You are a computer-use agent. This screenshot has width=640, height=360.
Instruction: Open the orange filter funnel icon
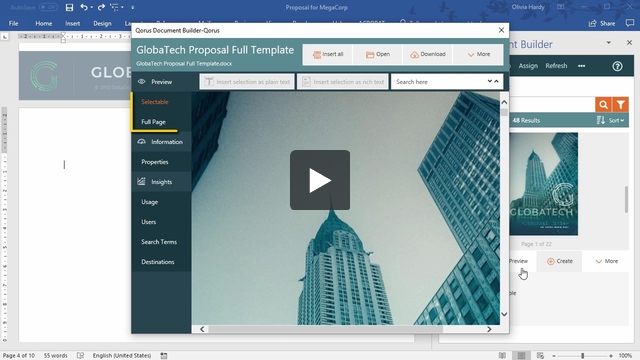coord(620,105)
